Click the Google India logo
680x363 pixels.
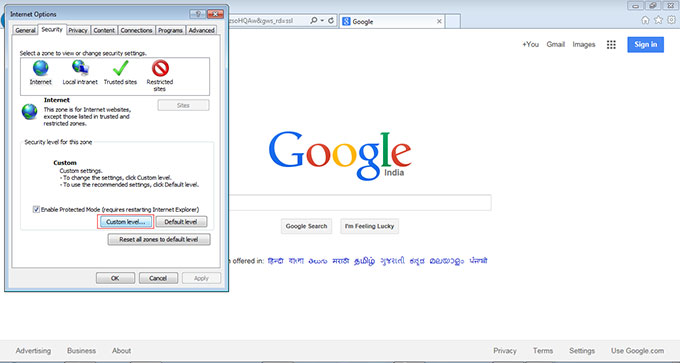pyautogui.click(x=340, y=155)
